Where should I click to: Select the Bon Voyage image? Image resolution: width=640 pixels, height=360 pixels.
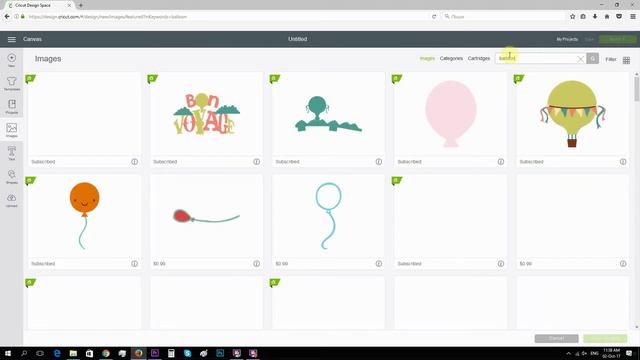click(206, 114)
